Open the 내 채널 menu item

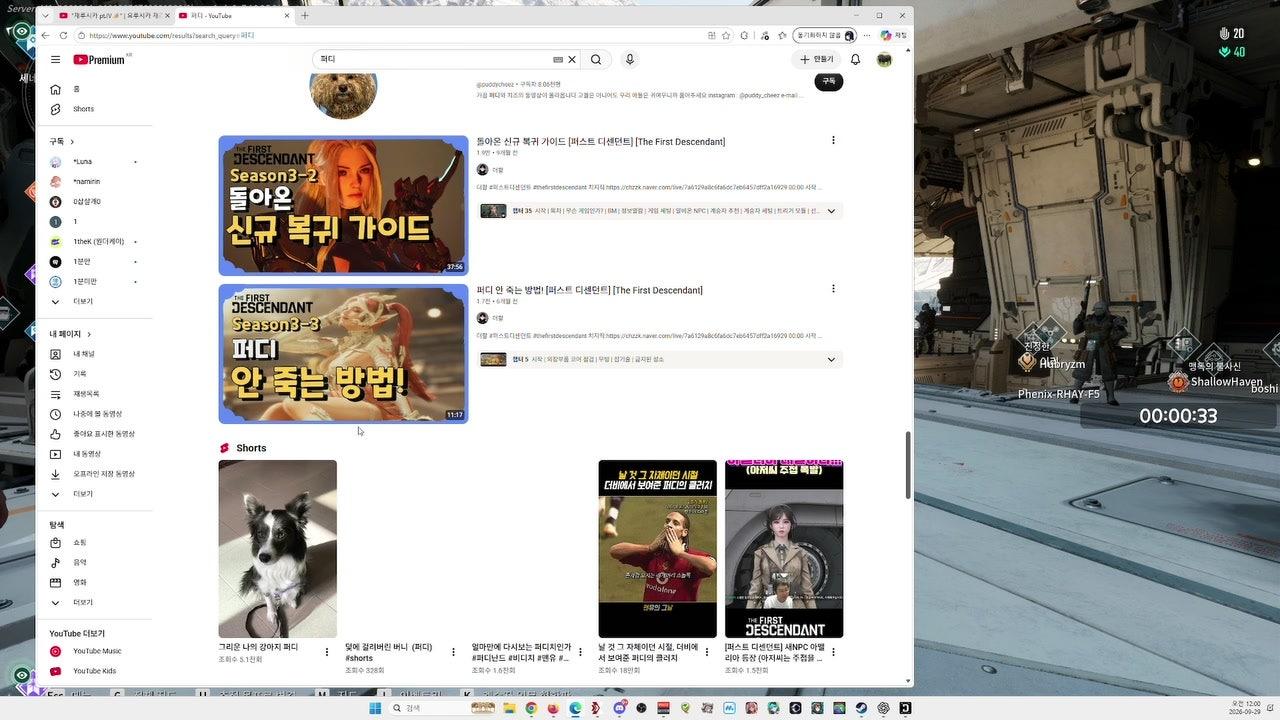pyautogui.click(x=94, y=354)
